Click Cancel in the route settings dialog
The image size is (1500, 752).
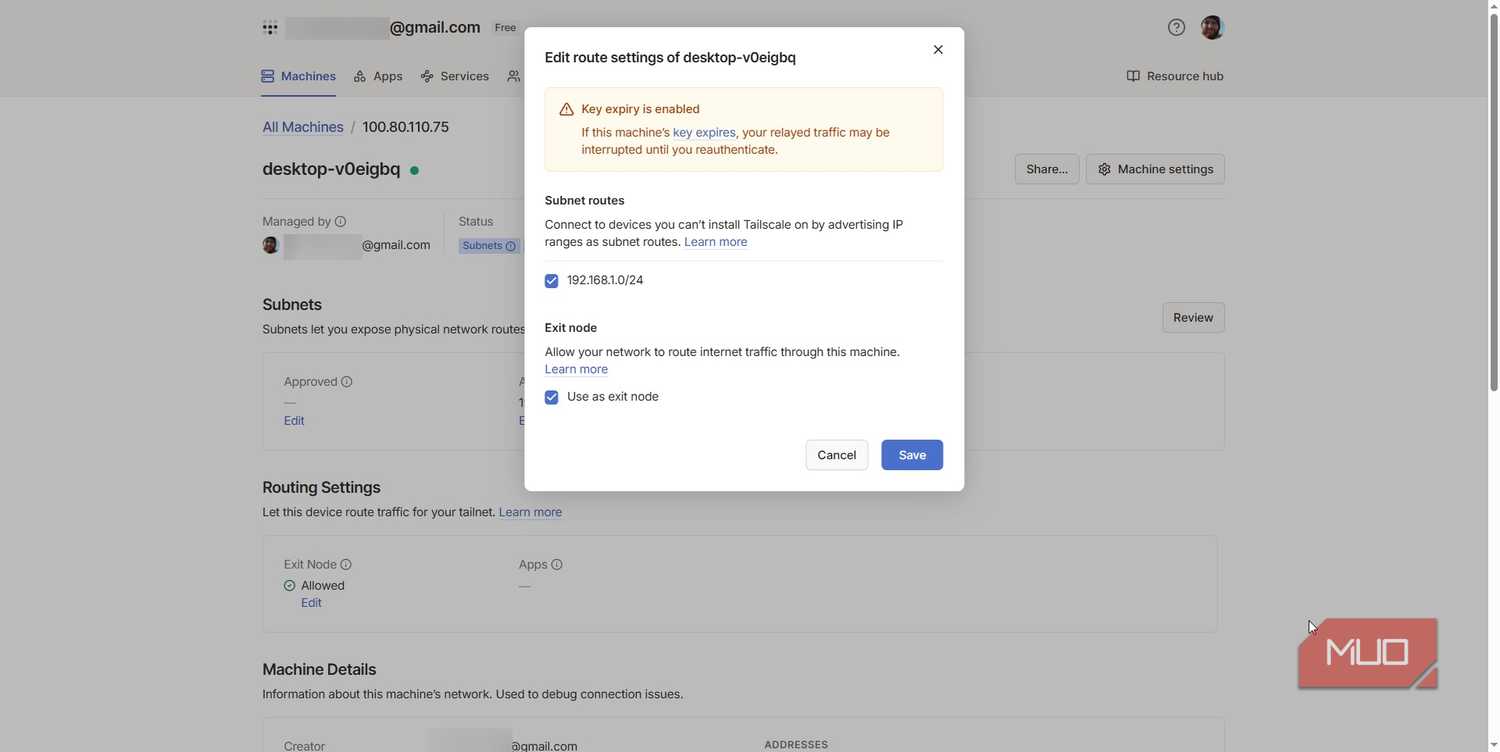[836, 455]
